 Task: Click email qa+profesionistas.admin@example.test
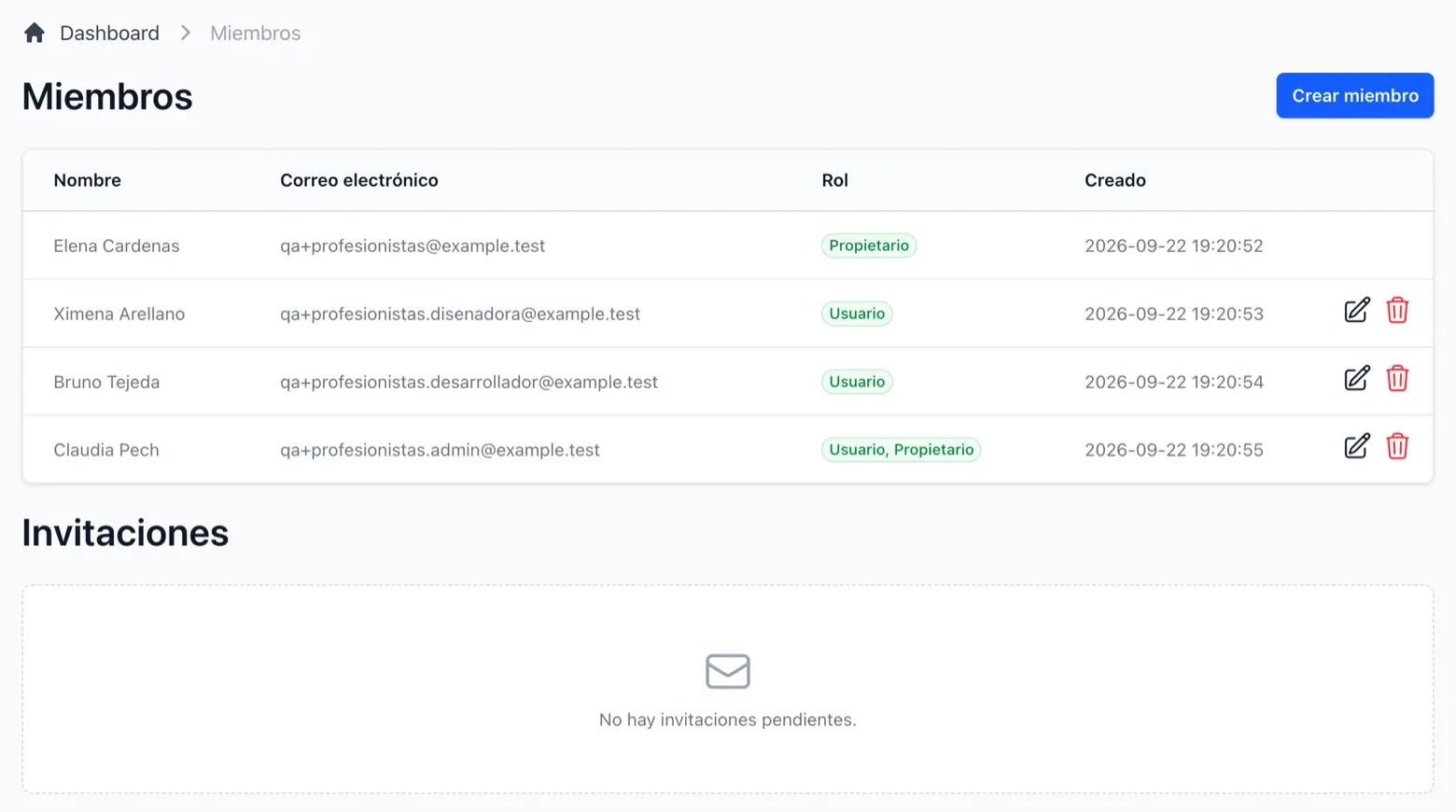pyautogui.click(x=440, y=450)
